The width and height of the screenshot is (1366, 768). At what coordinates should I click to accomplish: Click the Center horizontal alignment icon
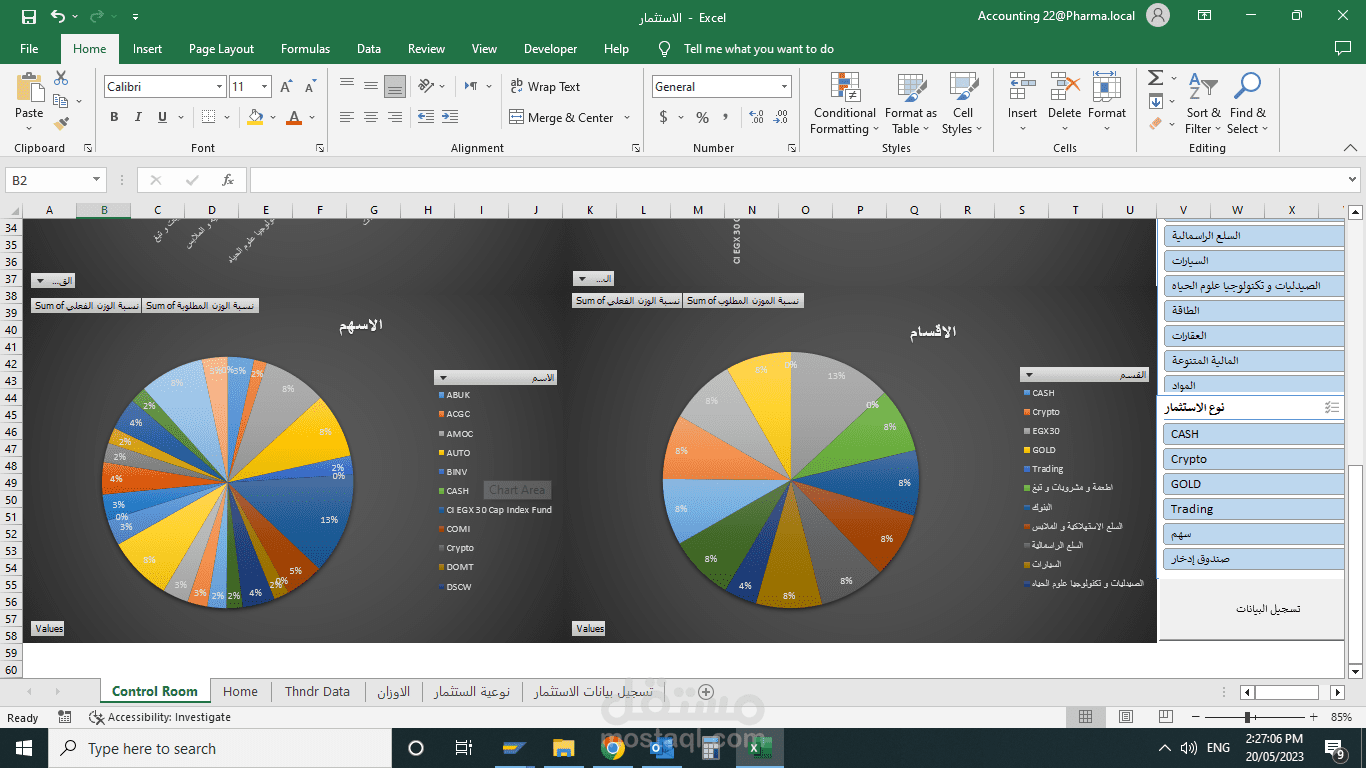pos(371,117)
